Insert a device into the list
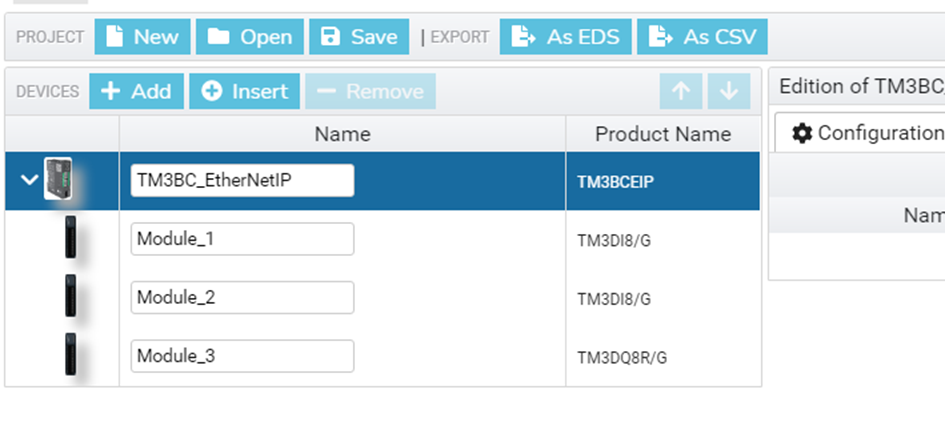This screenshot has height=434, width=945. pyautogui.click(x=244, y=91)
